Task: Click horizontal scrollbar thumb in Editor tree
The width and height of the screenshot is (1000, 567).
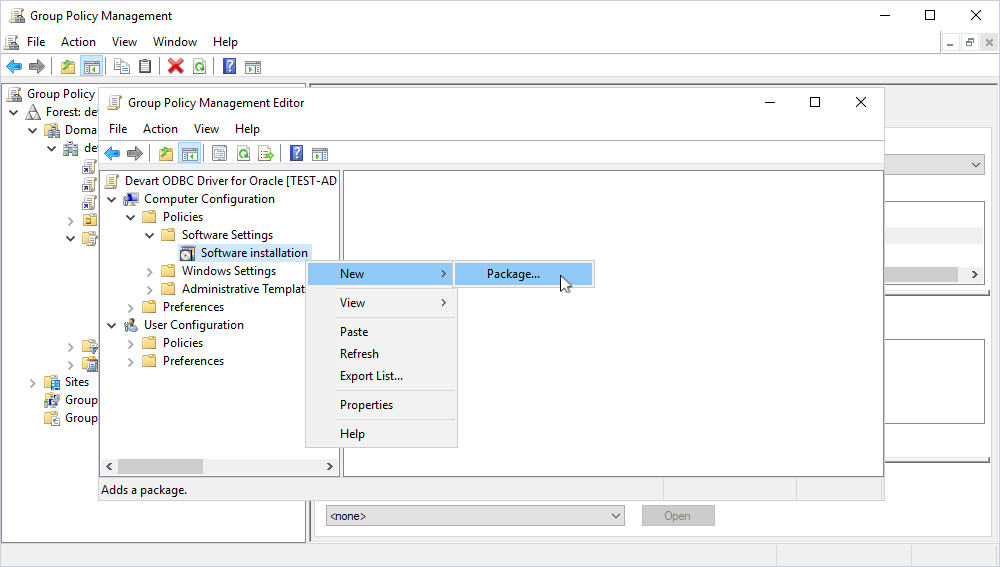Action: [160, 467]
